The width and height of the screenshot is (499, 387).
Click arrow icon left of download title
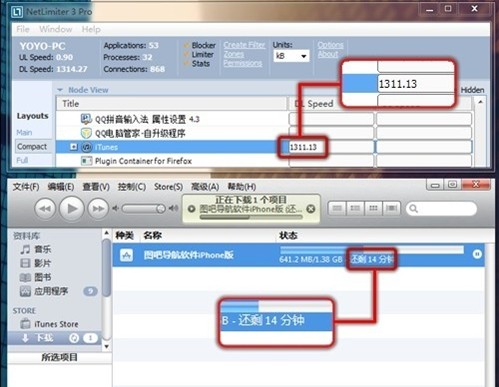pos(191,209)
